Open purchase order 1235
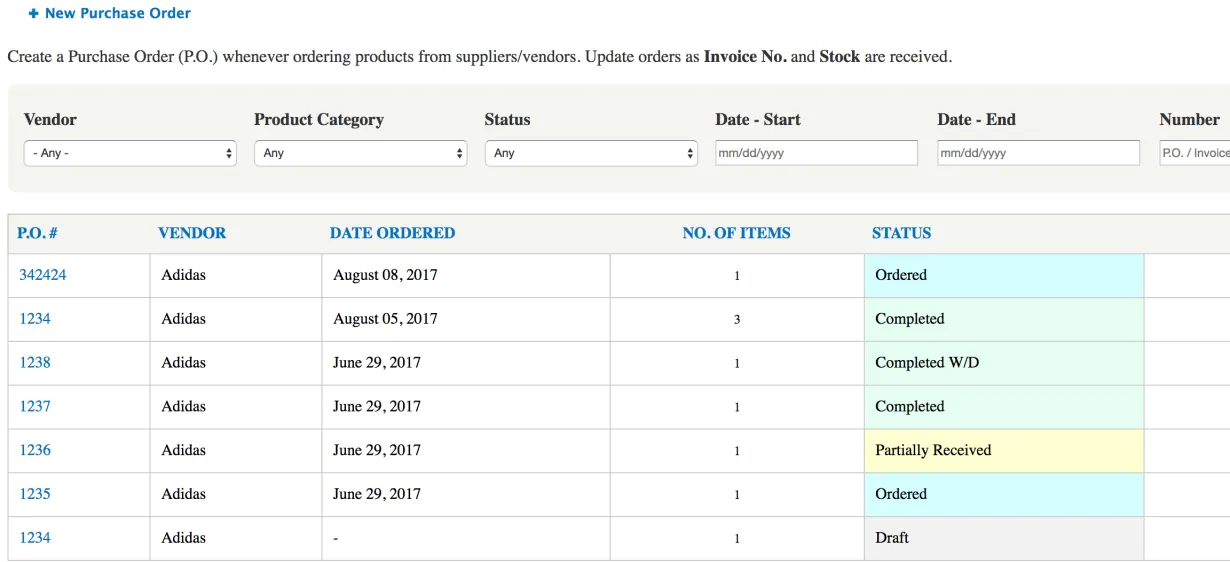1230x562 pixels. (35, 494)
